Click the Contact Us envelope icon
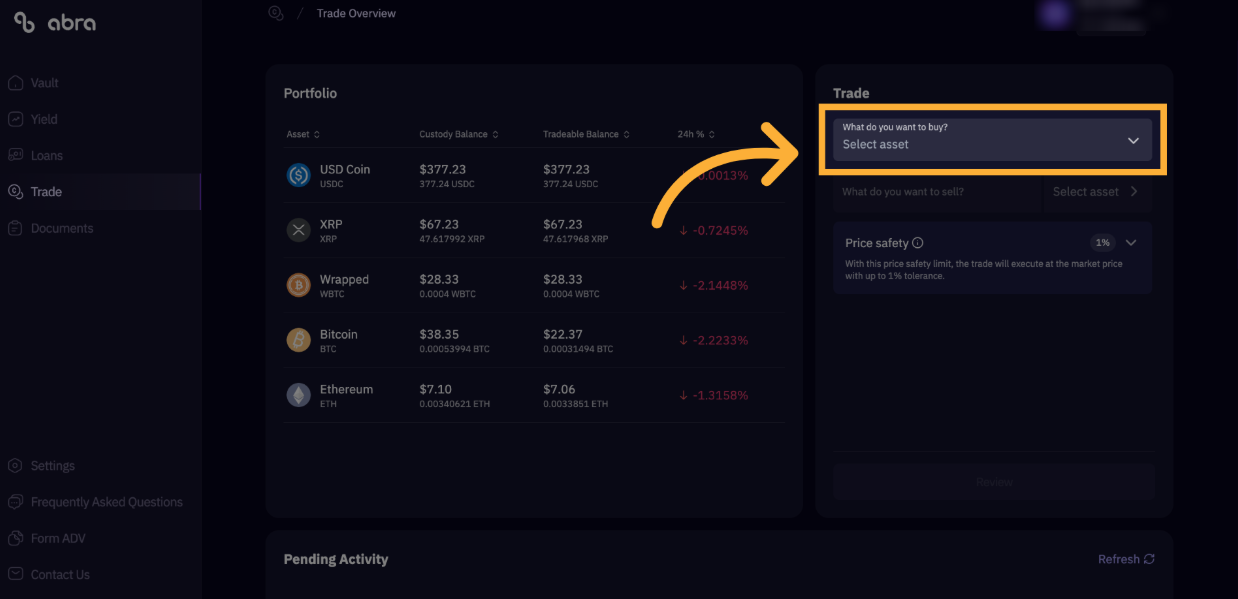Image resolution: width=1238 pixels, height=599 pixels. pos(15,575)
